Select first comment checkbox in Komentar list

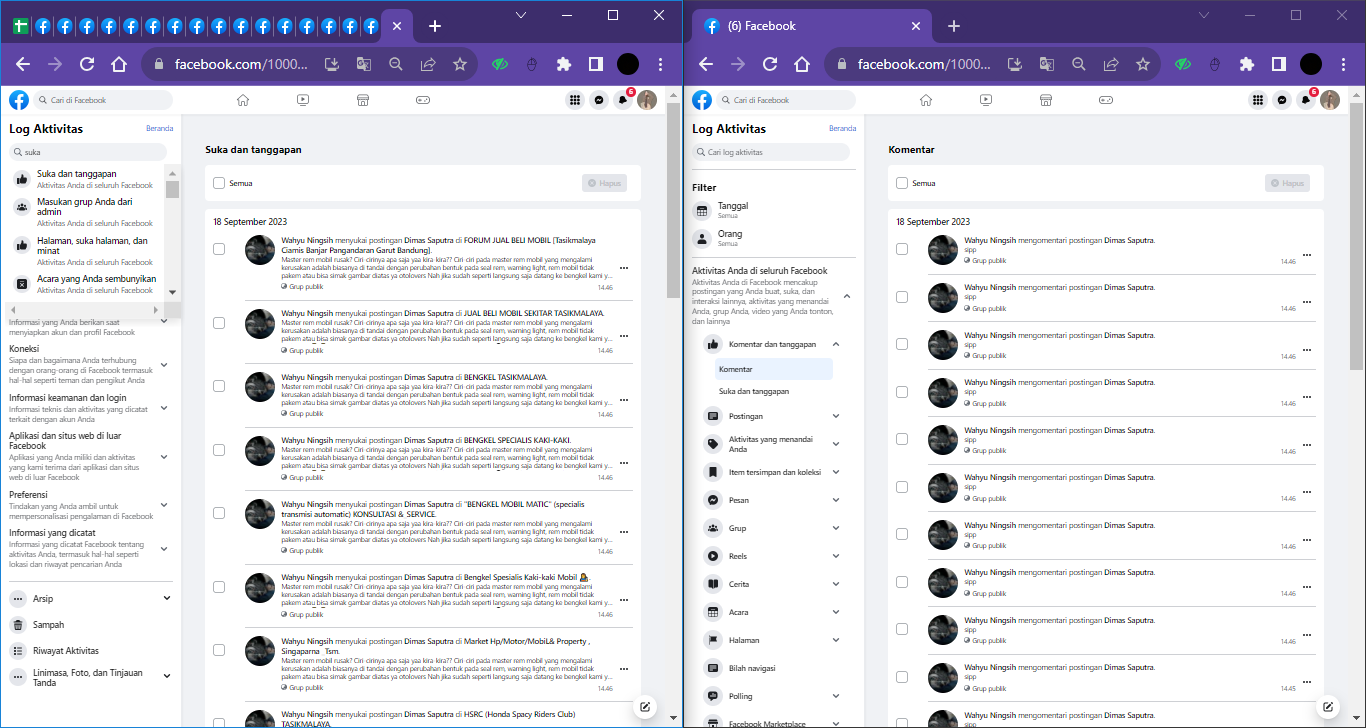[x=902, y=249]
